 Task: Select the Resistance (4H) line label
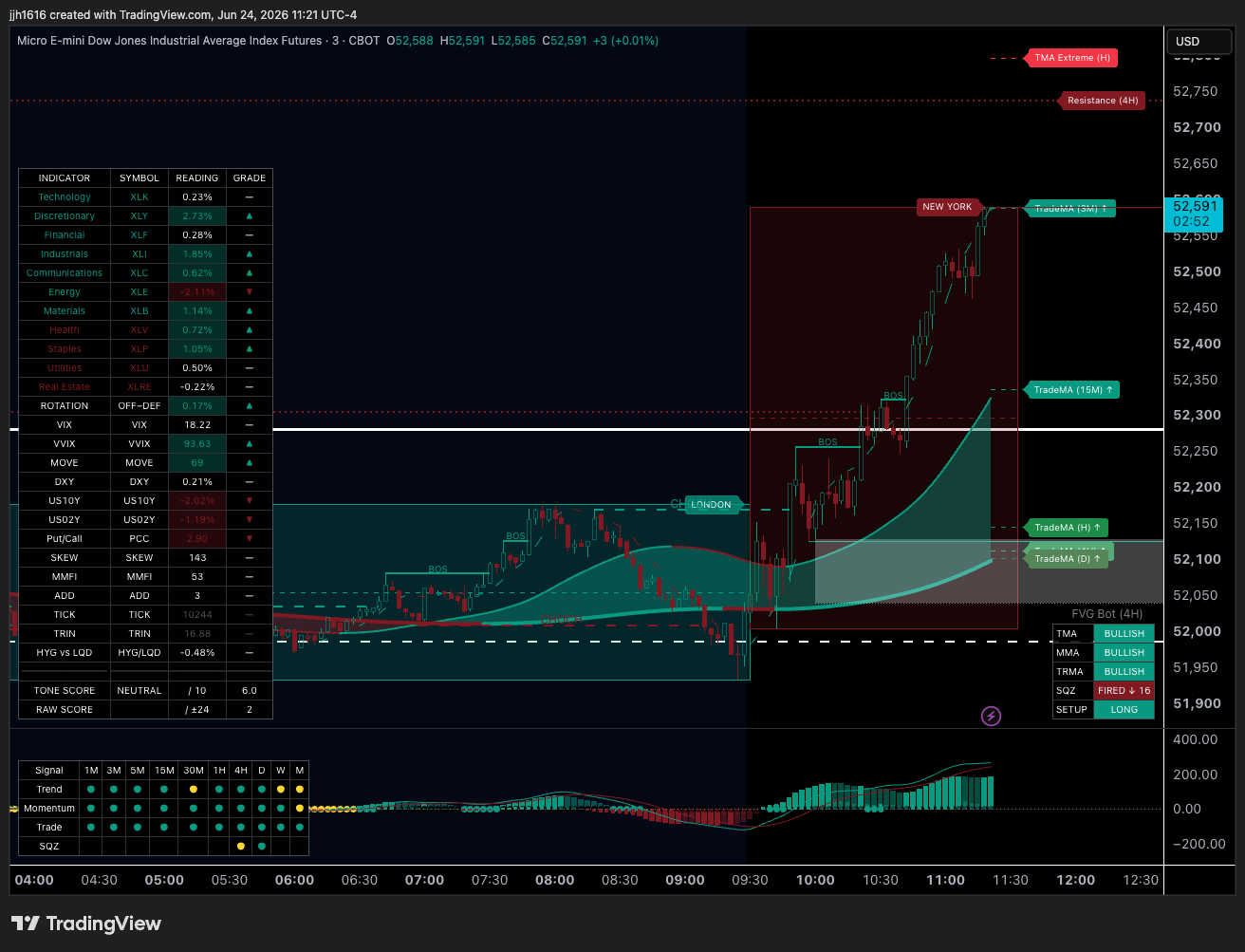click(x=1102, y=101)
